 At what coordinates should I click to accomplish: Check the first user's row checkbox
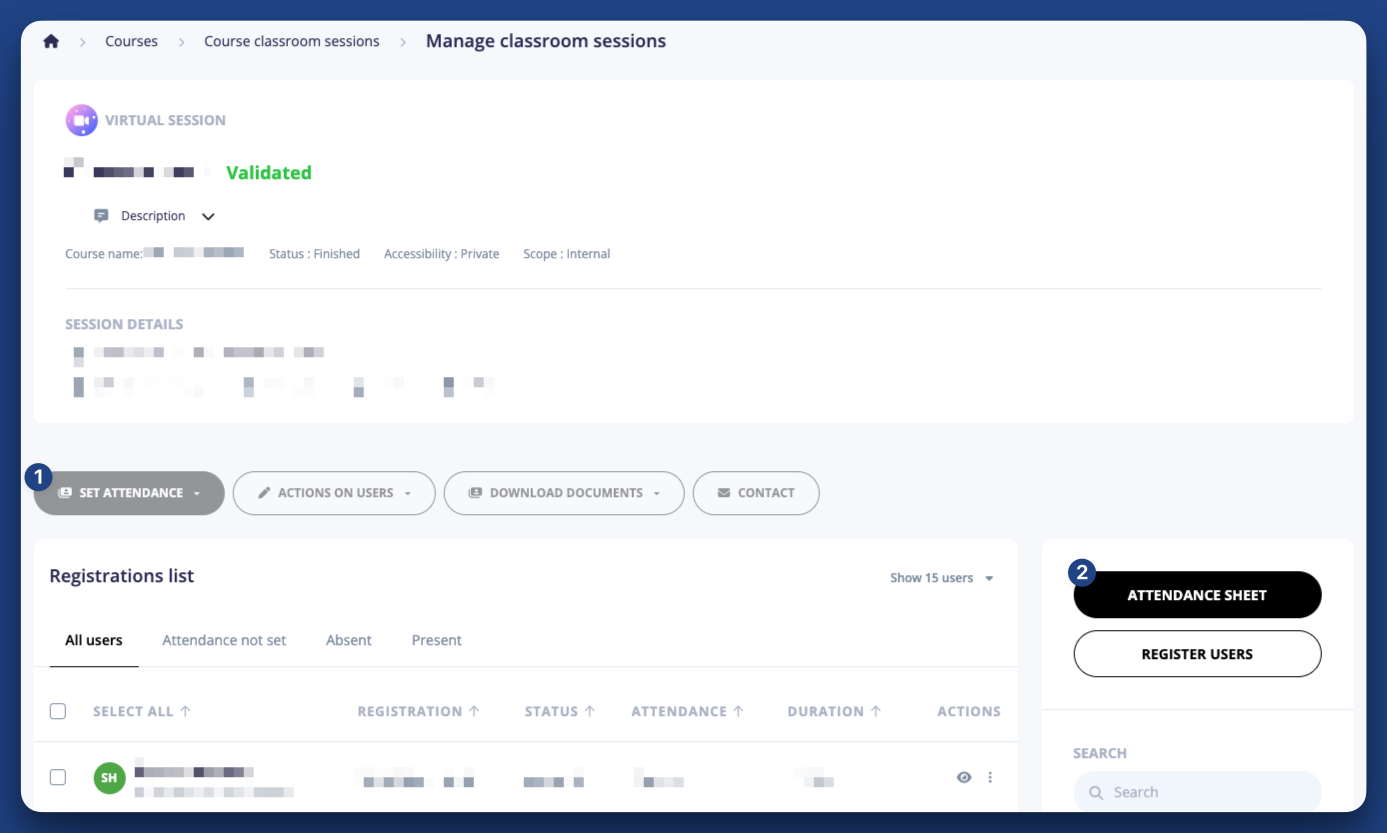57,777
